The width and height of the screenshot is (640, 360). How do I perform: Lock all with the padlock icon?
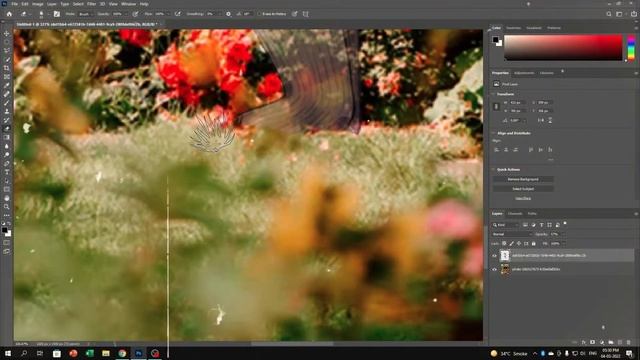pos(533,244)
